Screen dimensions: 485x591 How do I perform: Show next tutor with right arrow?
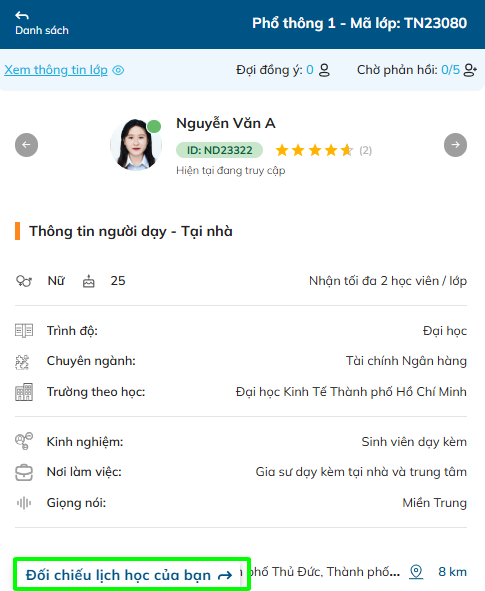455,145
